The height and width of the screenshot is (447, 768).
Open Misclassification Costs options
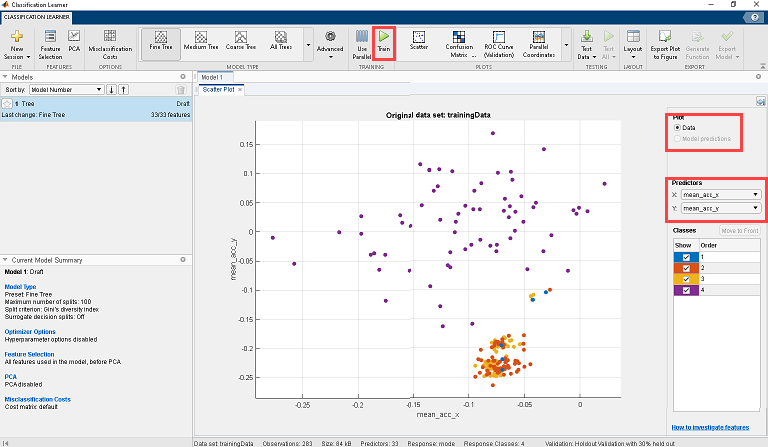coord(109,41)
